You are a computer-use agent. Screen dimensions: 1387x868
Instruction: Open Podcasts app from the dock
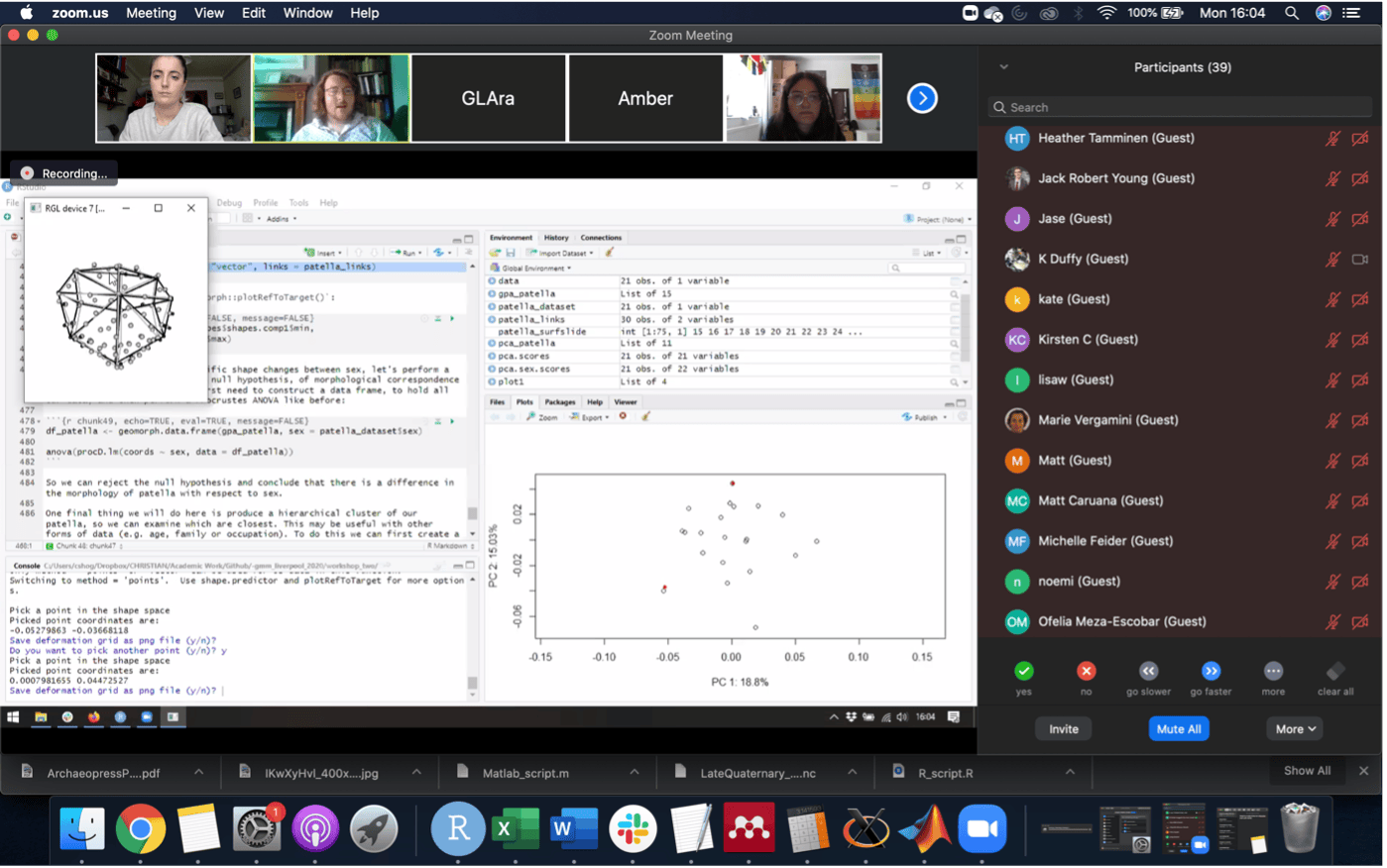point(315,828)
